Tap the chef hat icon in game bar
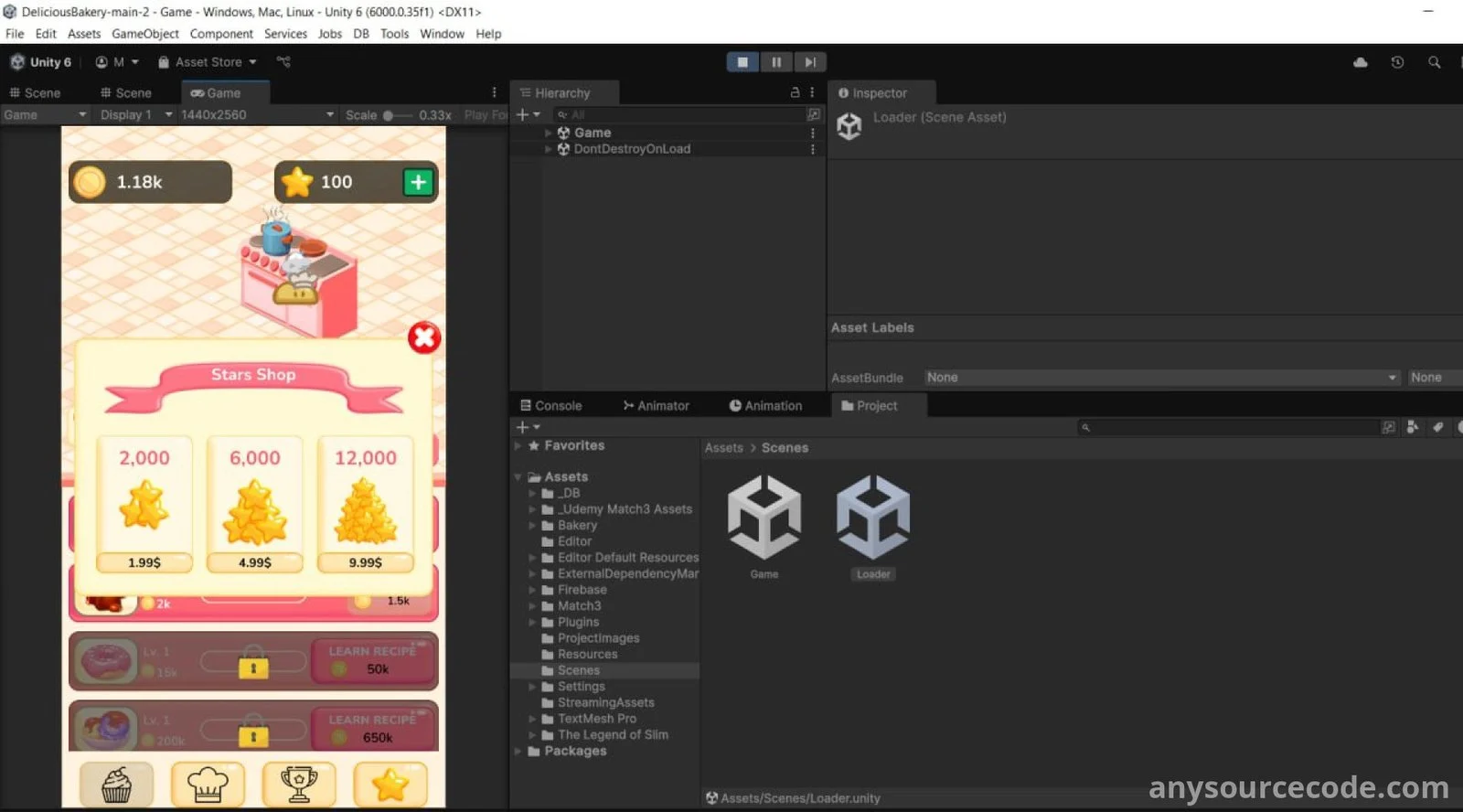Image resolution: width=1463 pixels, height=812 pixels. point(208,784)
